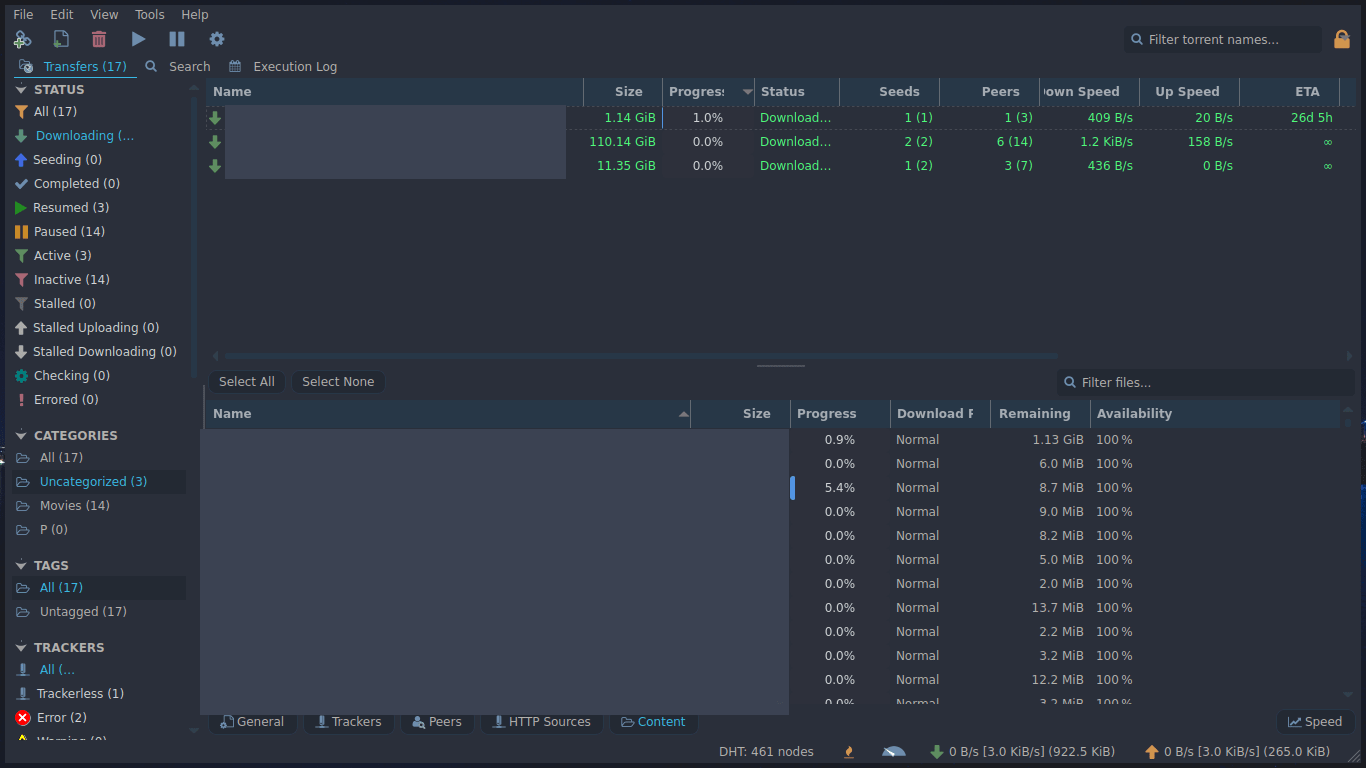Toggle alternative speed limits speedometer icon

tap(893, 751)
